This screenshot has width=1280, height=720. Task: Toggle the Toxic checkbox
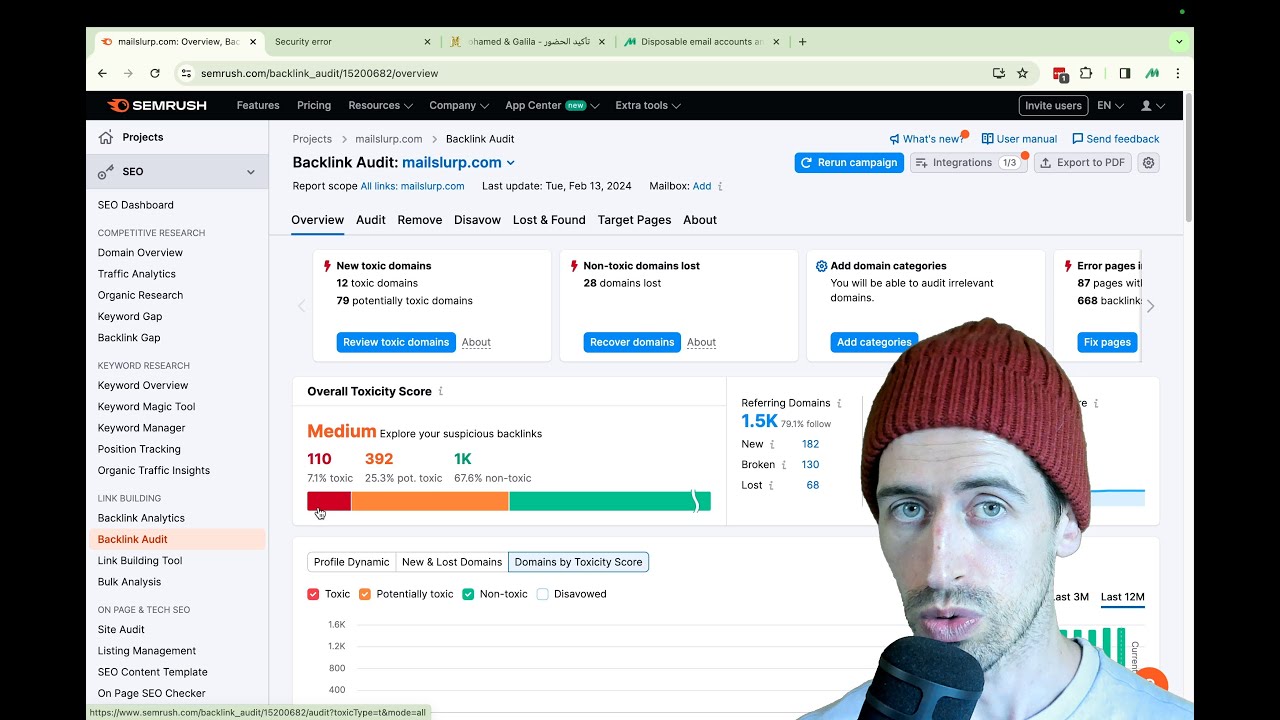point(313,594)
